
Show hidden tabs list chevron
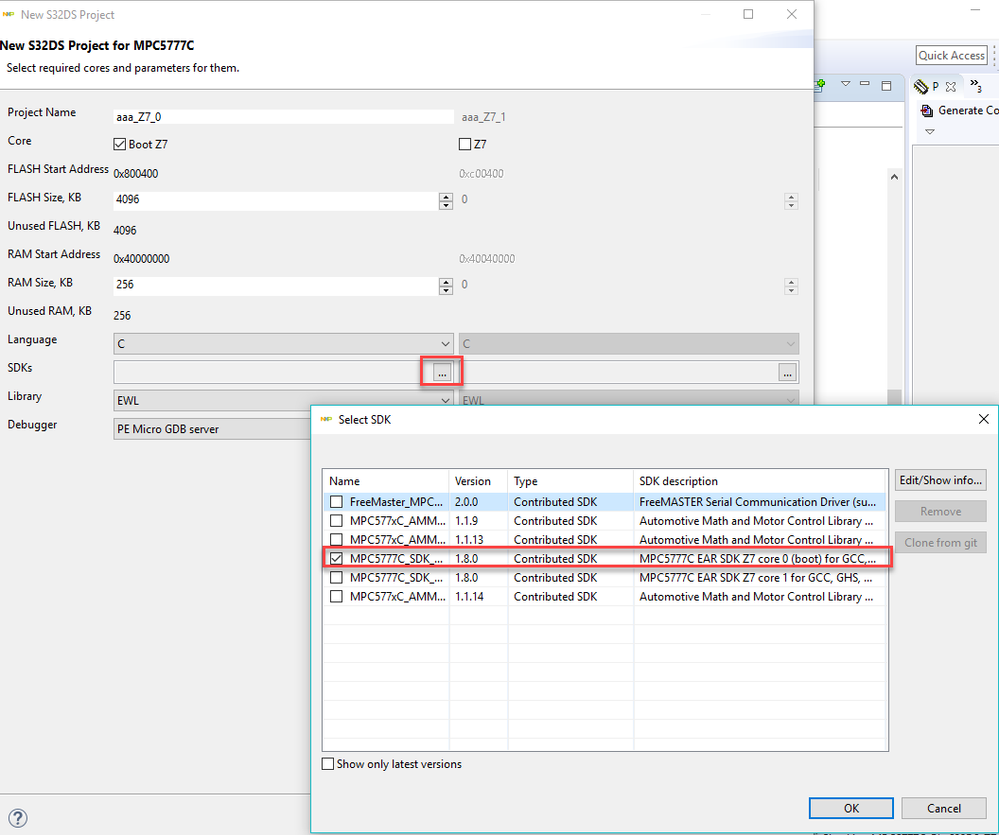(x=975, y=85)
